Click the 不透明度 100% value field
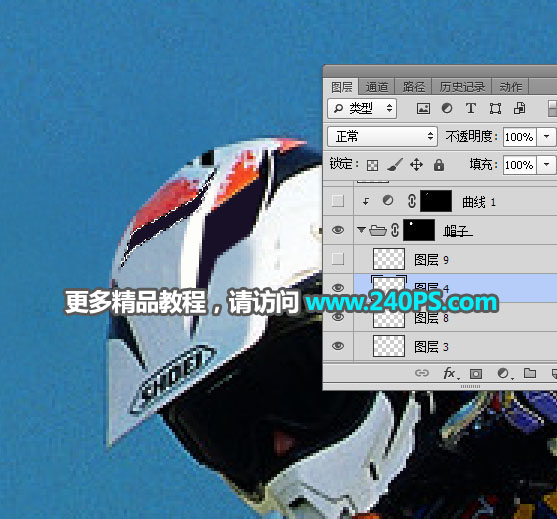 tap(519, 137)
